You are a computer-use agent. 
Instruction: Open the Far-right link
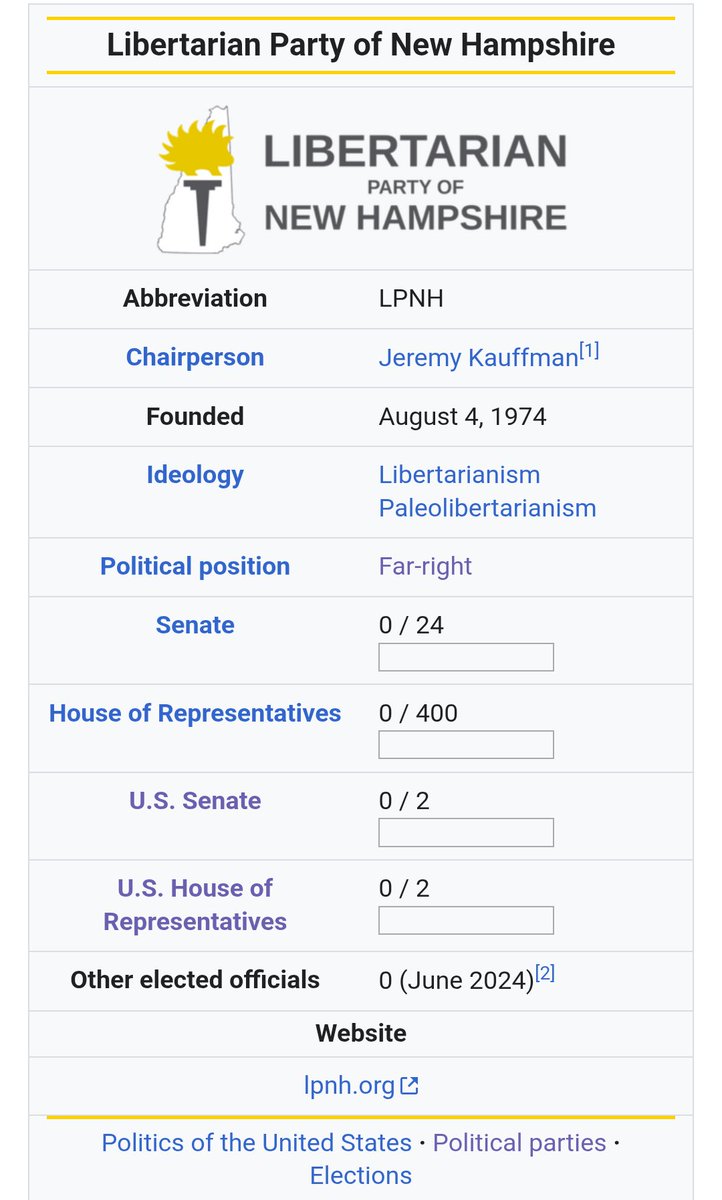pyautogui.click(x=425, y=566)
